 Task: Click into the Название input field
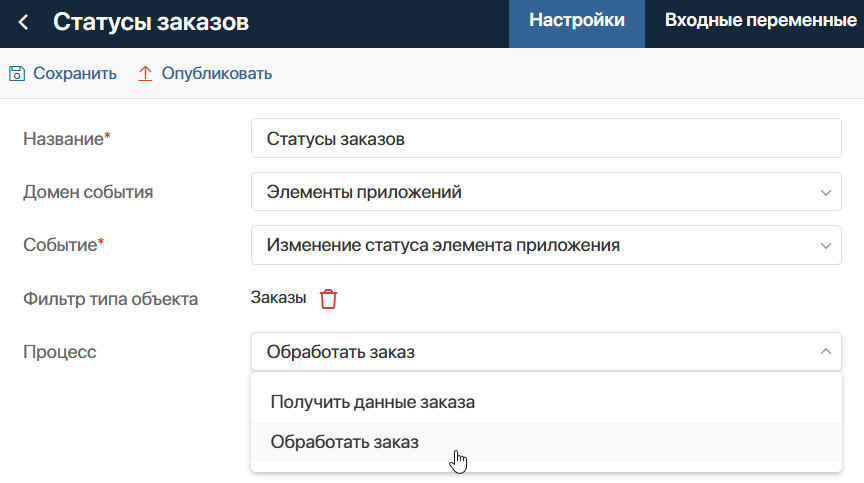tap(546, 138)
